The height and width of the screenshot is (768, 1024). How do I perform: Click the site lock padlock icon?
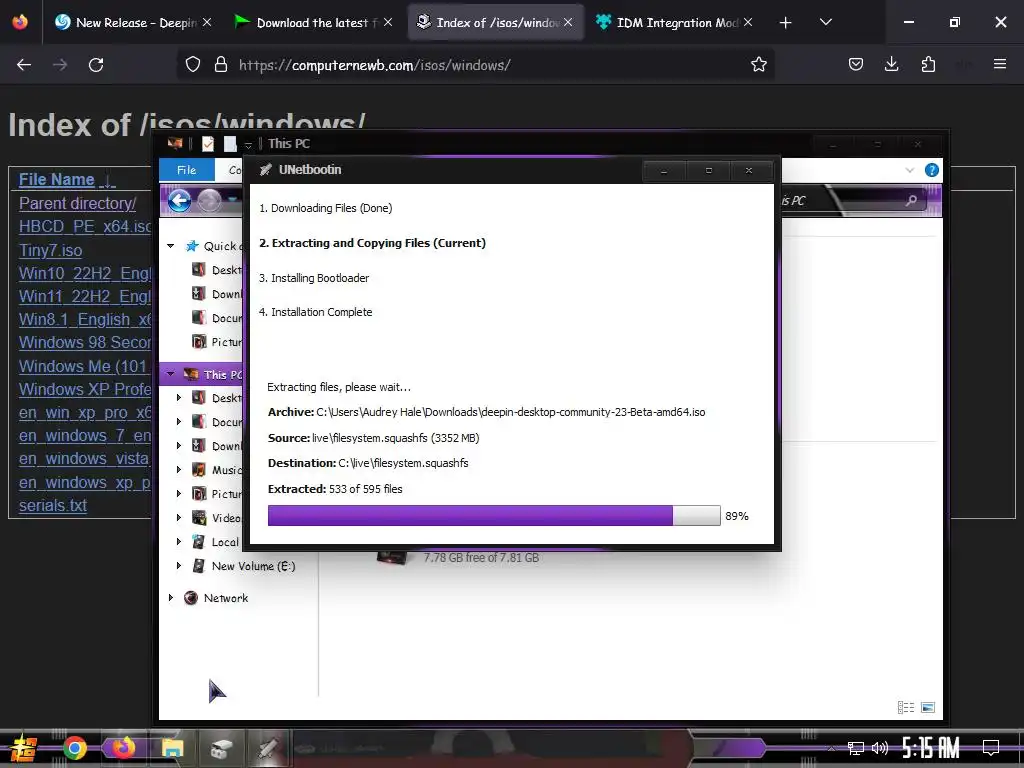[x=221, y=65]
